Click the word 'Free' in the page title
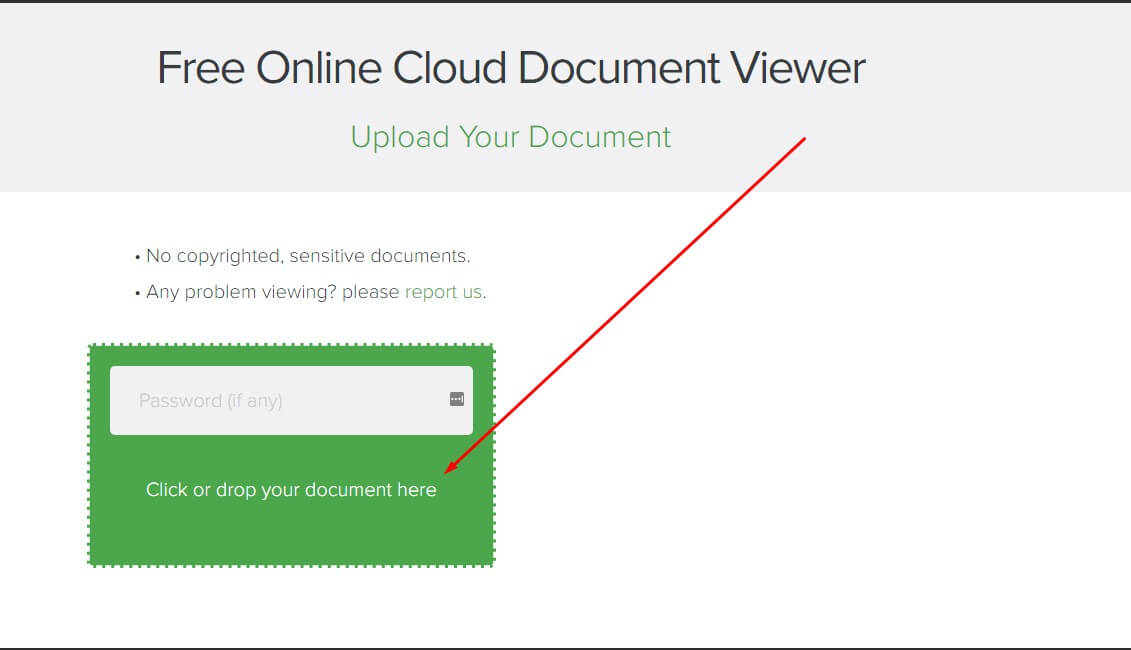The width and height of the screenshot is (1131, 650). pos(200,68)
